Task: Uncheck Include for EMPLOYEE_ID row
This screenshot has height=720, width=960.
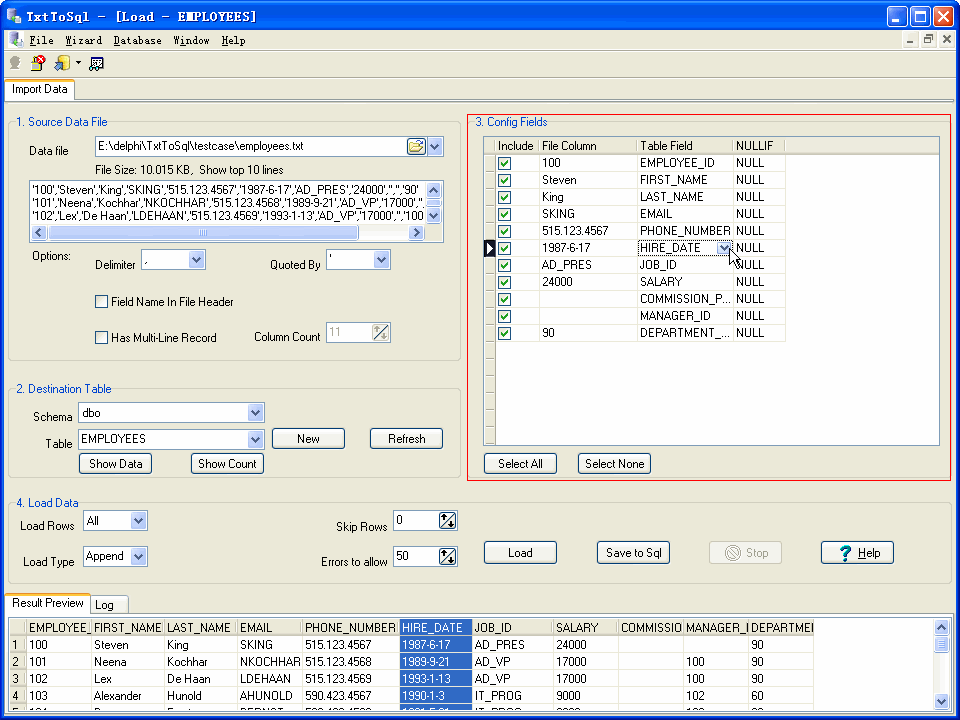Action: click(504, 163)
